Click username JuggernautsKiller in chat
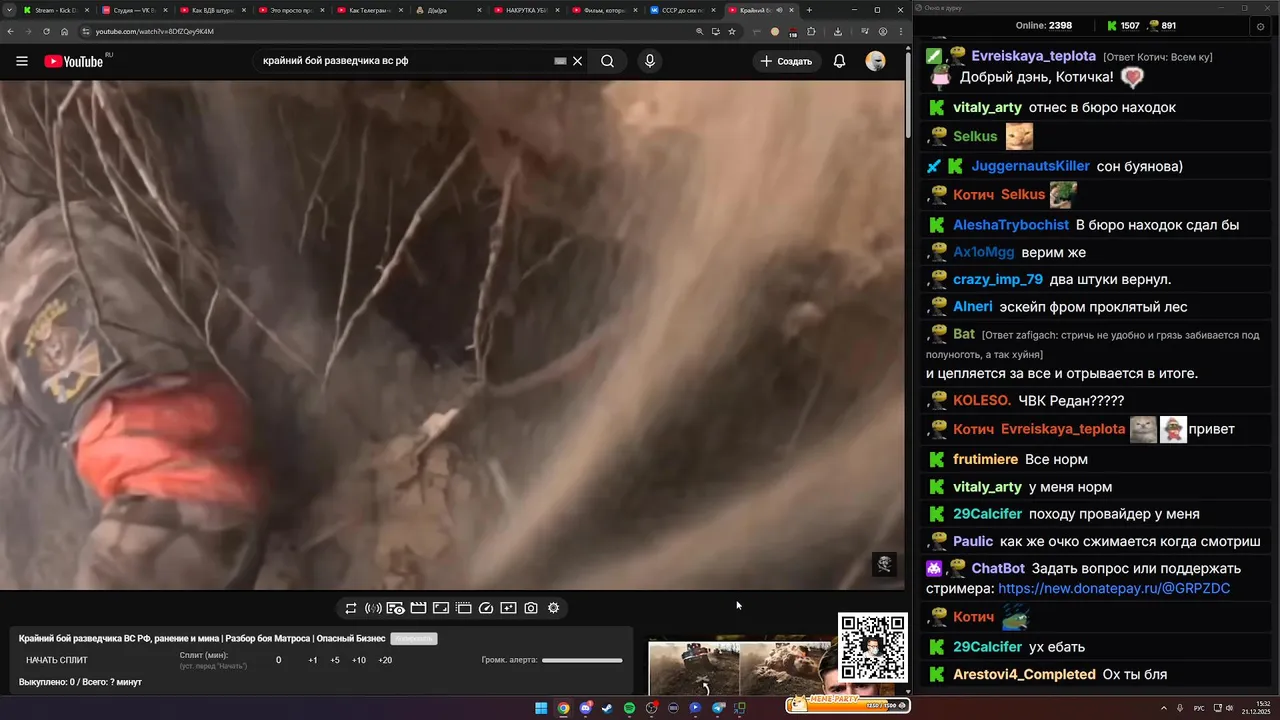The image size is (1280, 720). pyautogui.click(x=1030, y=166)
